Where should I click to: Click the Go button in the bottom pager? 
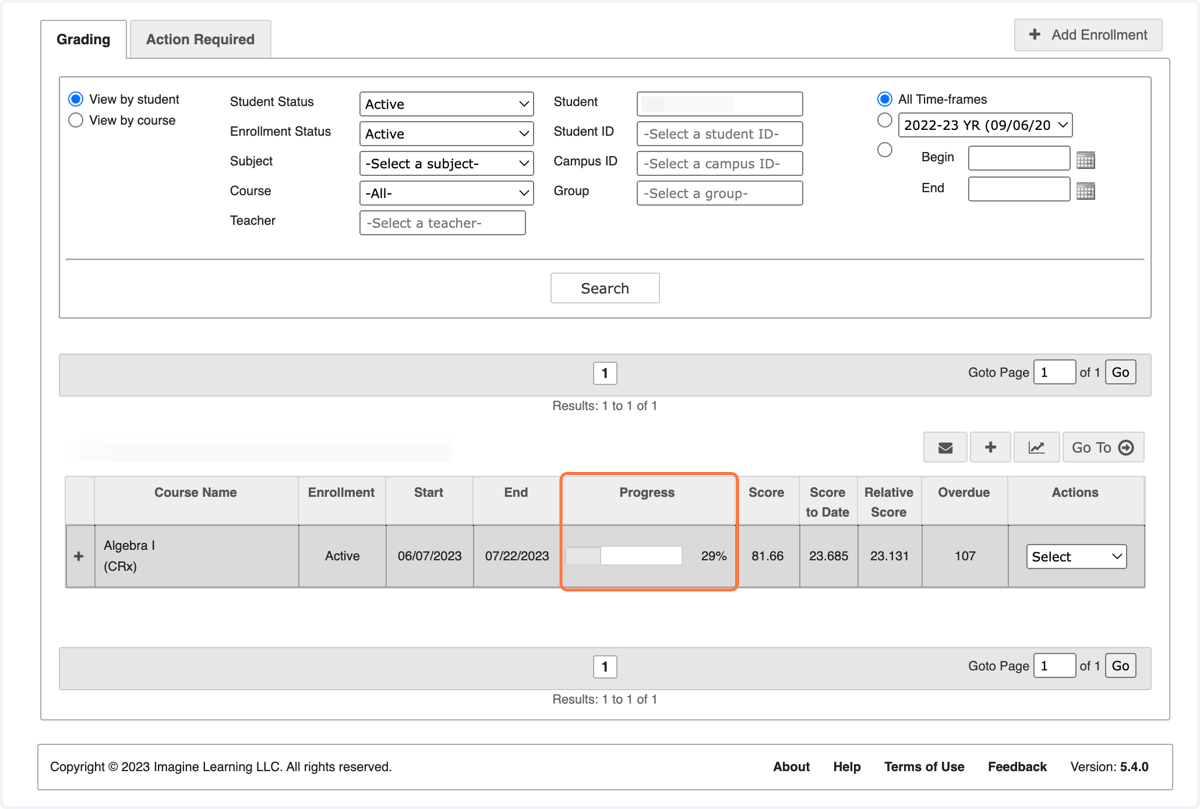coord(1121,665)
